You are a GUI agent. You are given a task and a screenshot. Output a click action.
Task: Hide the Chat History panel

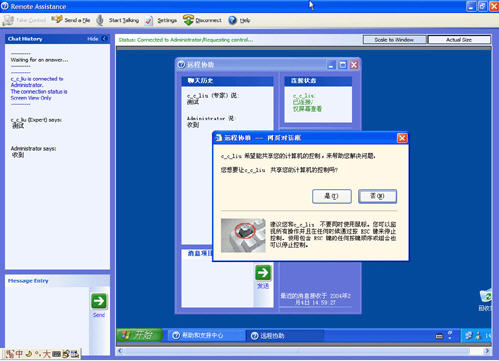click(96, 39)
